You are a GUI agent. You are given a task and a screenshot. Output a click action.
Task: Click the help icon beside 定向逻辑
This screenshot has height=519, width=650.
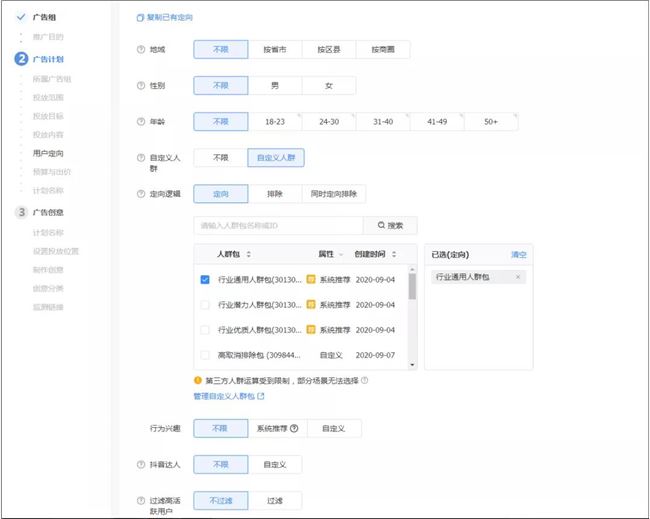(140, 193)
